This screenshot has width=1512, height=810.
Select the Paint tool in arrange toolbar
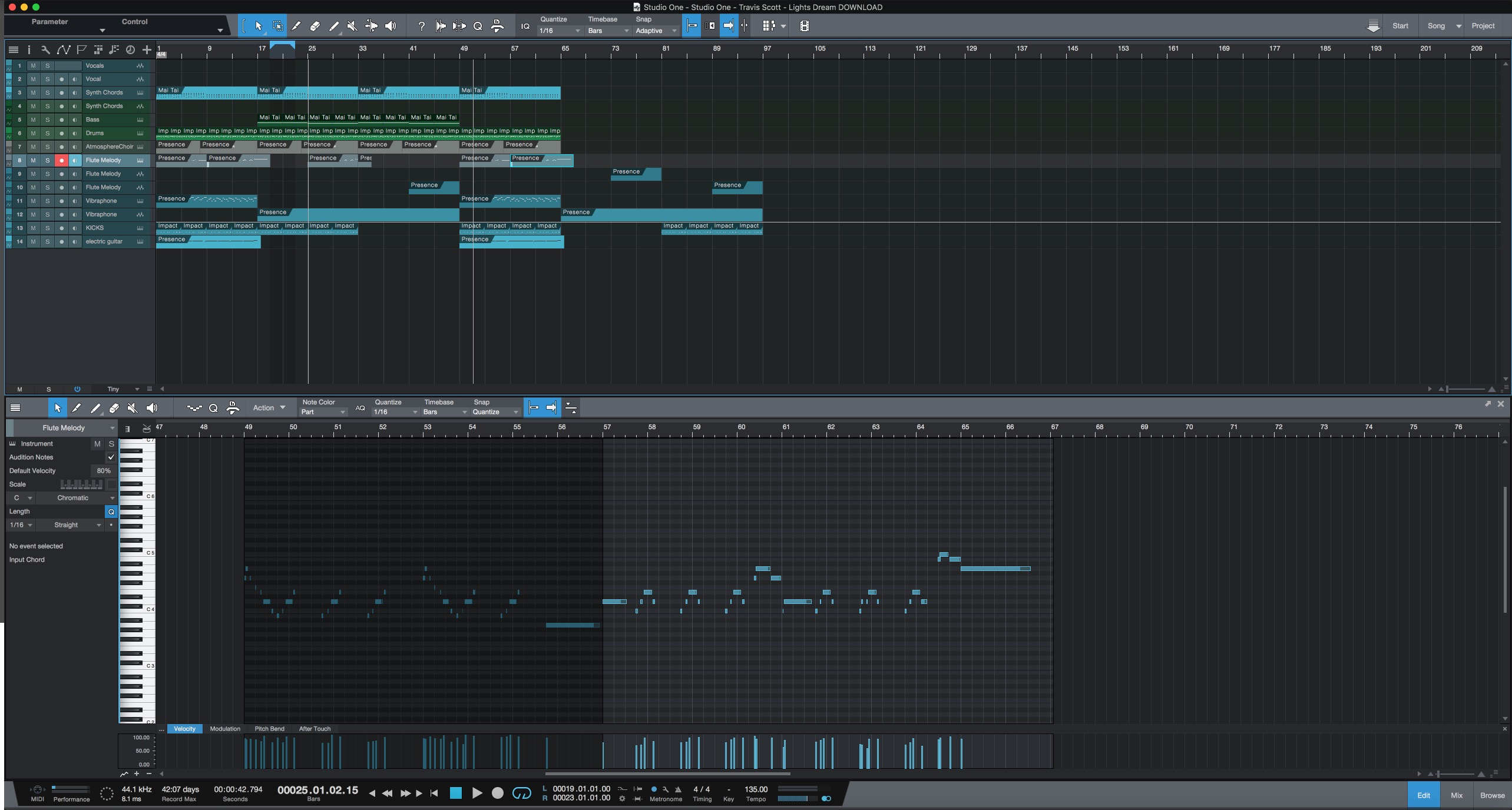pyautogui.click(x=334, y=26)
